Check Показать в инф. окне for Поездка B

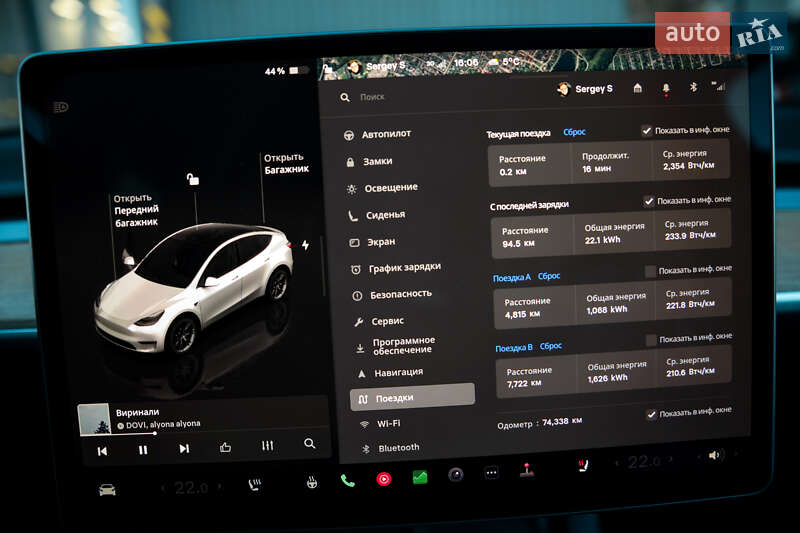point(651,340)
